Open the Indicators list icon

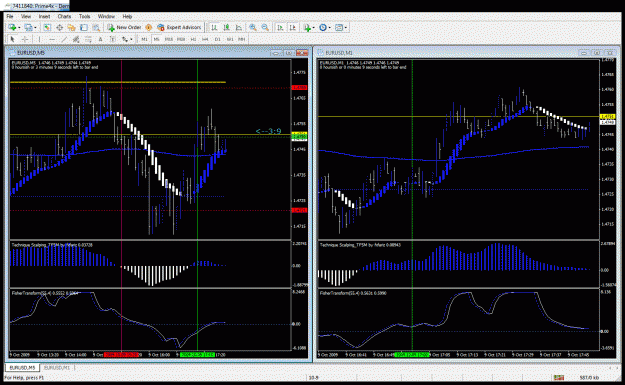(307, 28)
